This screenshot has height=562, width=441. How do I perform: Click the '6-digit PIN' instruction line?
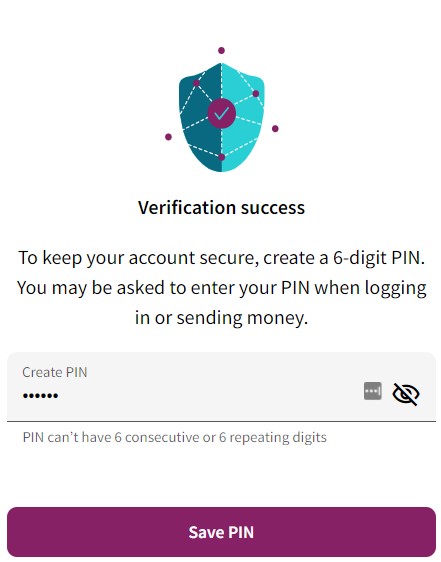[x=221, y=258]
